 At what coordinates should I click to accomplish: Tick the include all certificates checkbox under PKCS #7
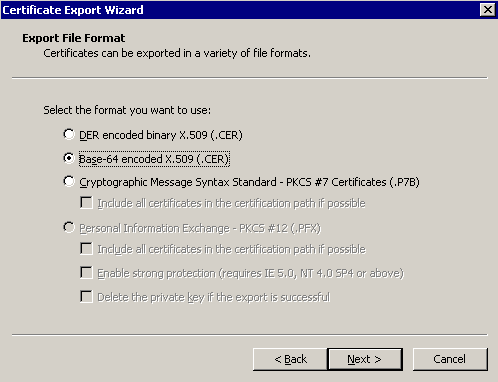coord(86,203)
